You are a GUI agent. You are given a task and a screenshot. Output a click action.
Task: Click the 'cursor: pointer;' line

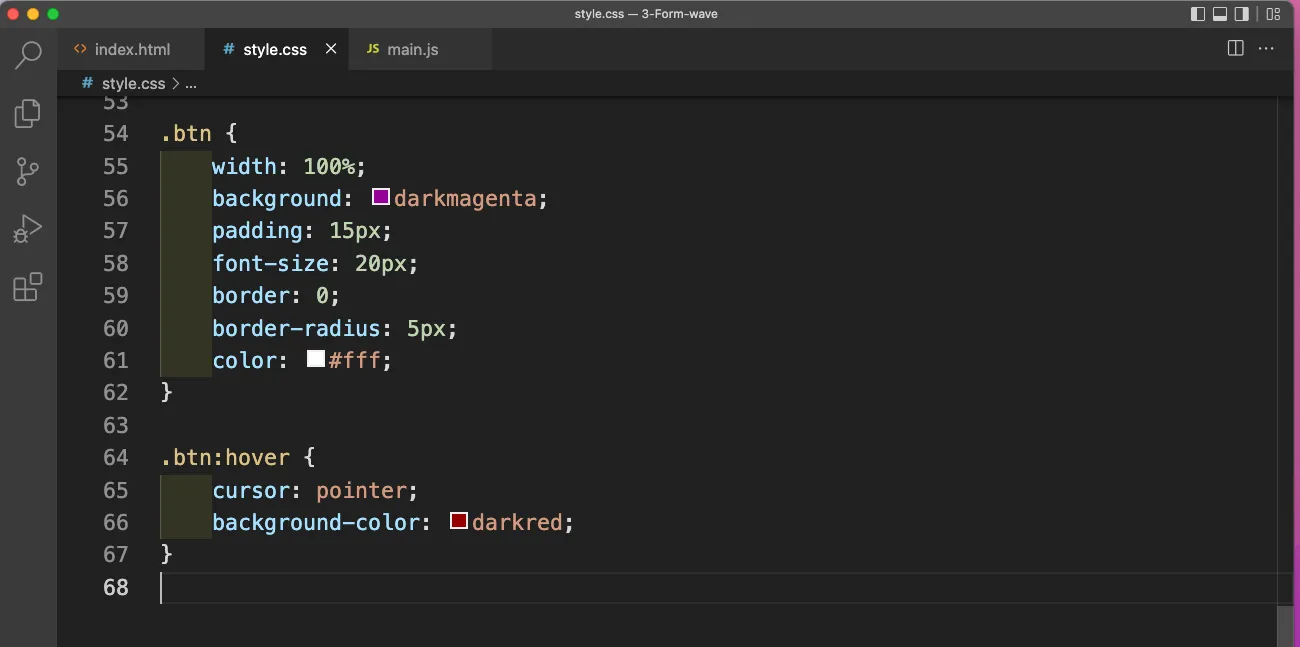tap(315, 490)
